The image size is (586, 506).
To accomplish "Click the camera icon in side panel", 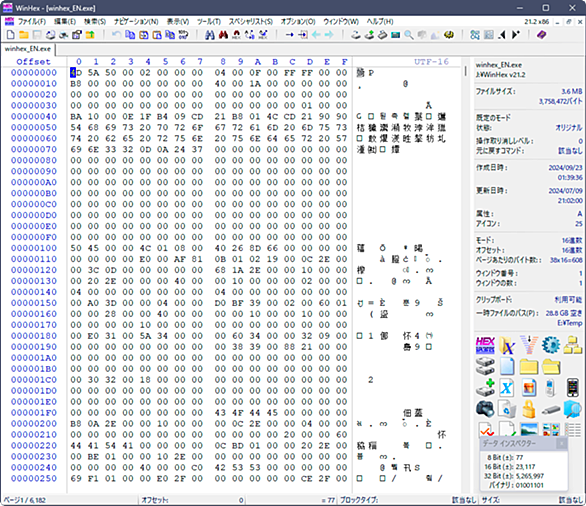I will pyautogui.click(x=485, y=409).
